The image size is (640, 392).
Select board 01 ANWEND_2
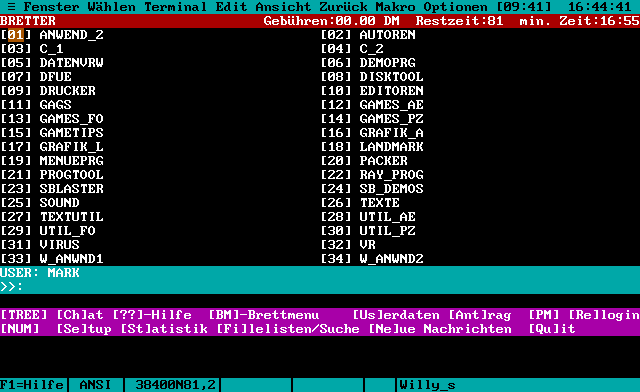[52, 35]
